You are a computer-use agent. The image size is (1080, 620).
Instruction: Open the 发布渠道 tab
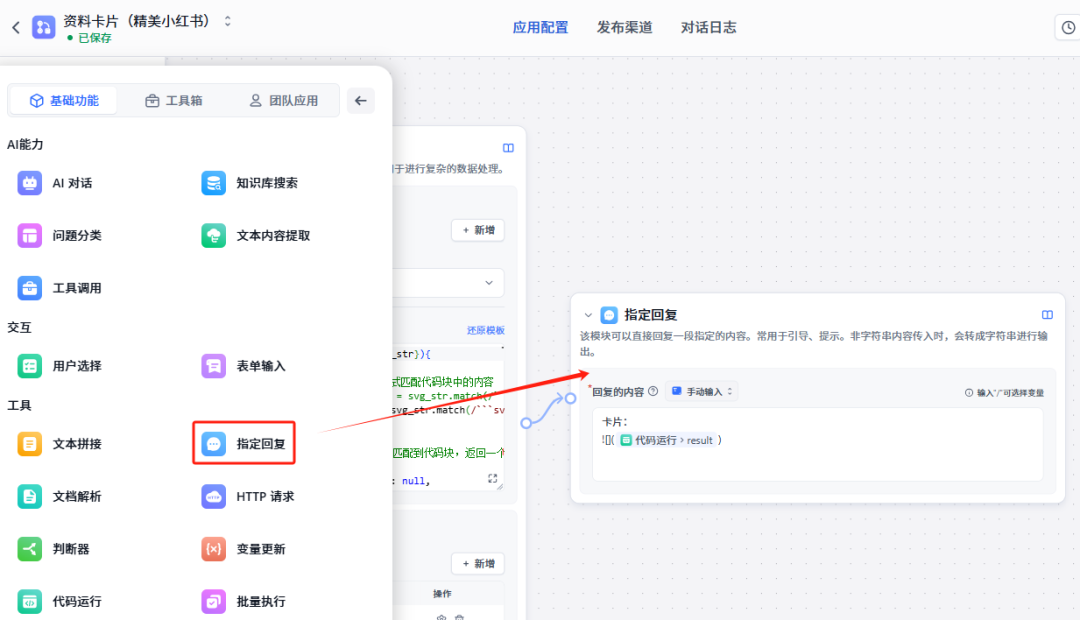click(625, 28)
